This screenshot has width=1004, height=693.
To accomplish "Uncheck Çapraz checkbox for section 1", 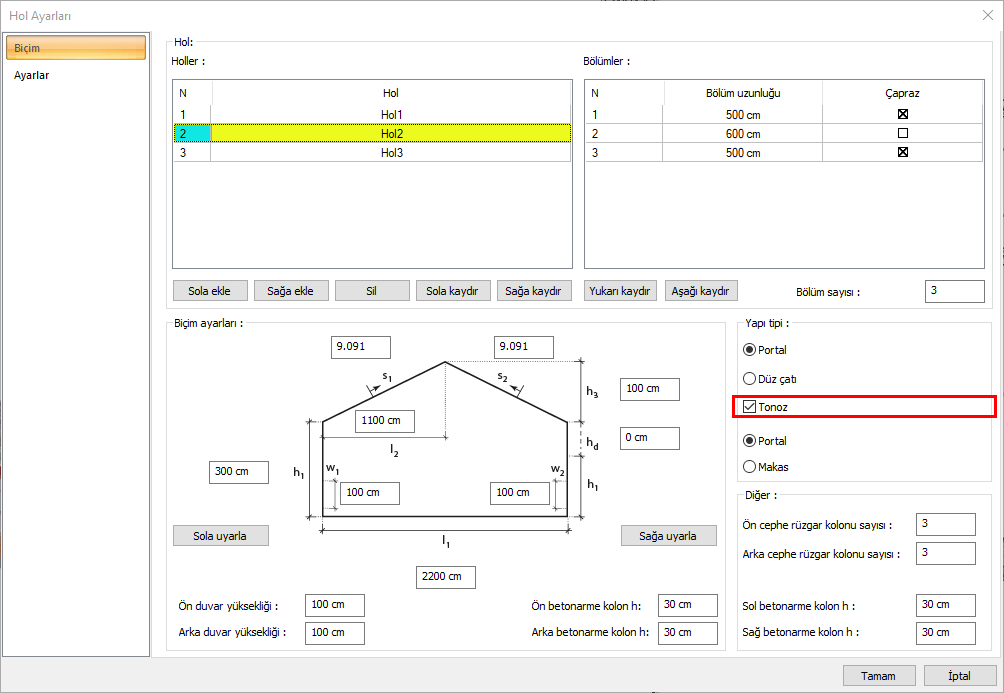I will click(x=902, y=114).
